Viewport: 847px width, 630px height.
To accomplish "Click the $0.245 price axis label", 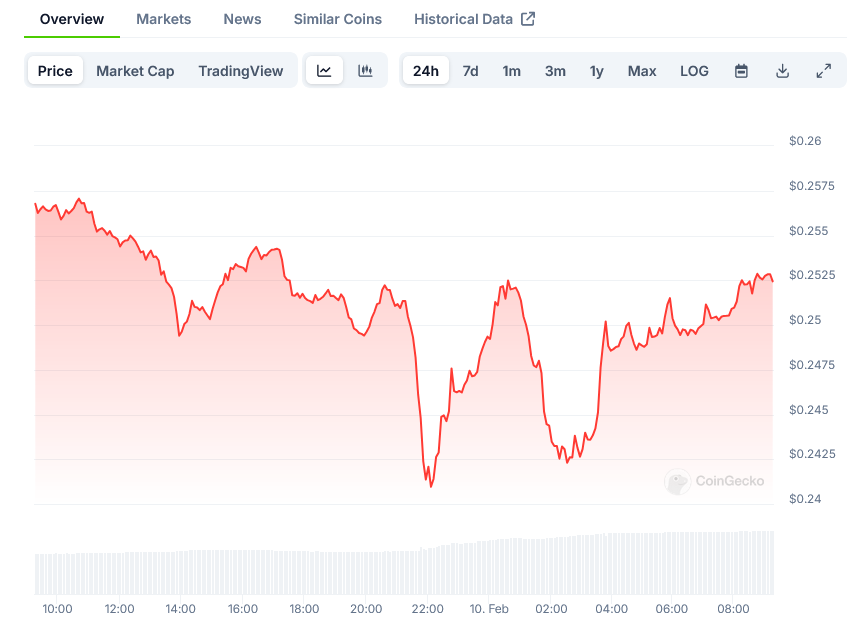I will coord(808,410).
